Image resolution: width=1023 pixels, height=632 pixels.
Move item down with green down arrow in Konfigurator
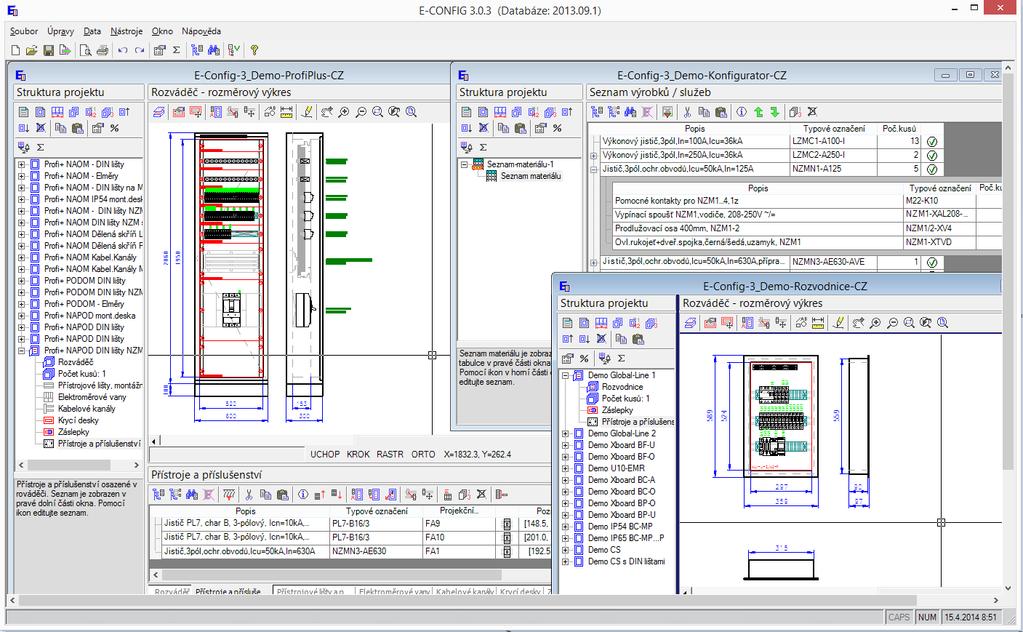774,112
